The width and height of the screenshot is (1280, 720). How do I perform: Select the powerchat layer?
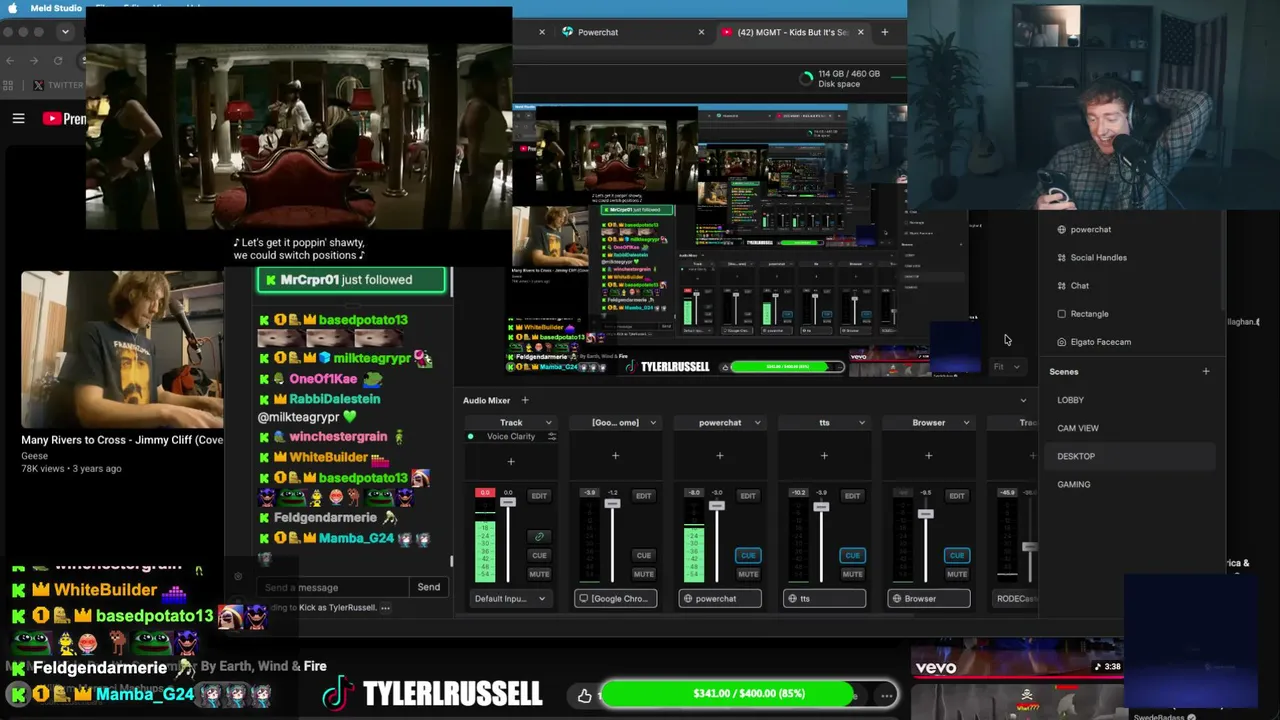[x=1090, y=230]
